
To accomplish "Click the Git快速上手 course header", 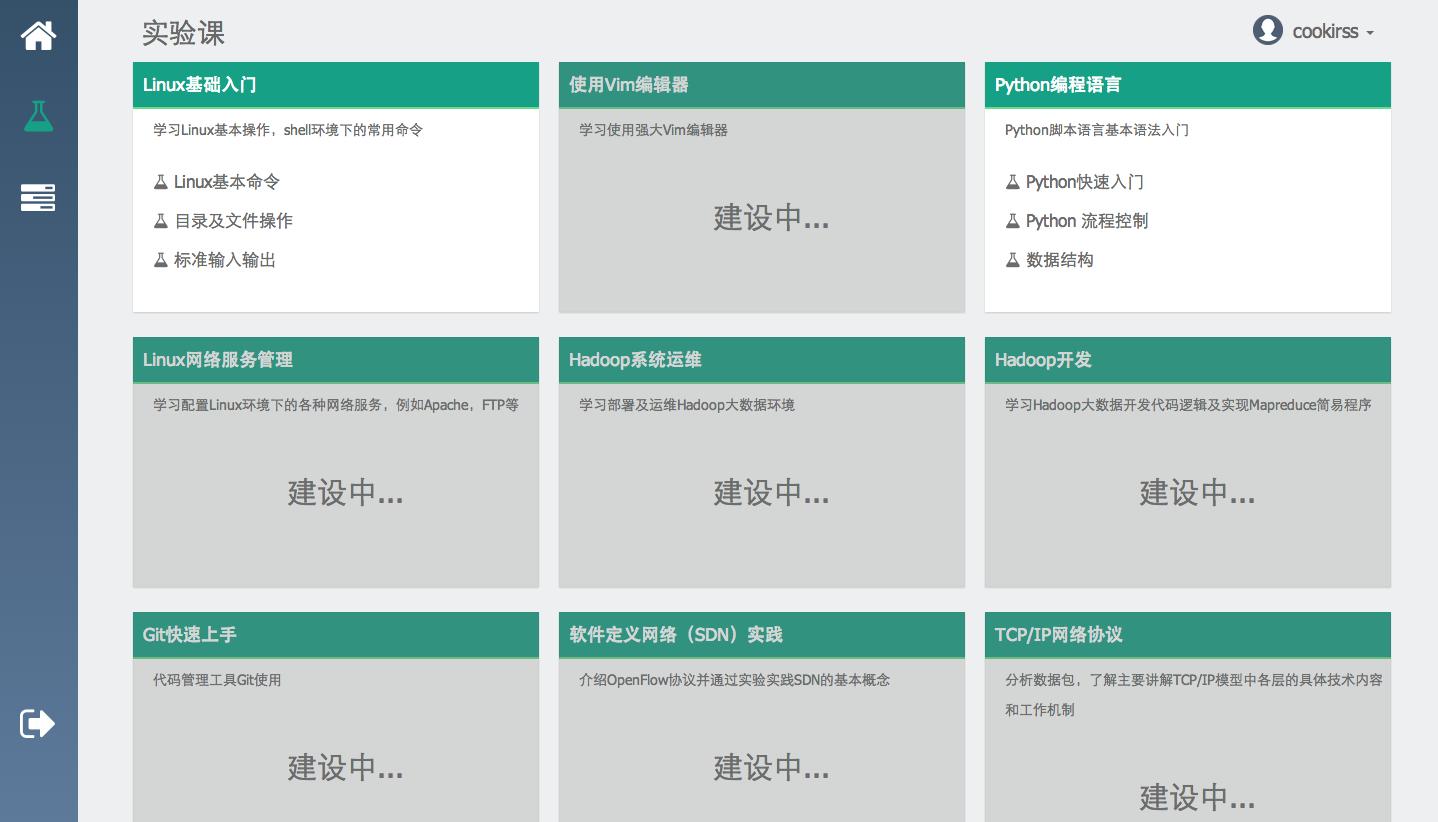I will (336, 635).
